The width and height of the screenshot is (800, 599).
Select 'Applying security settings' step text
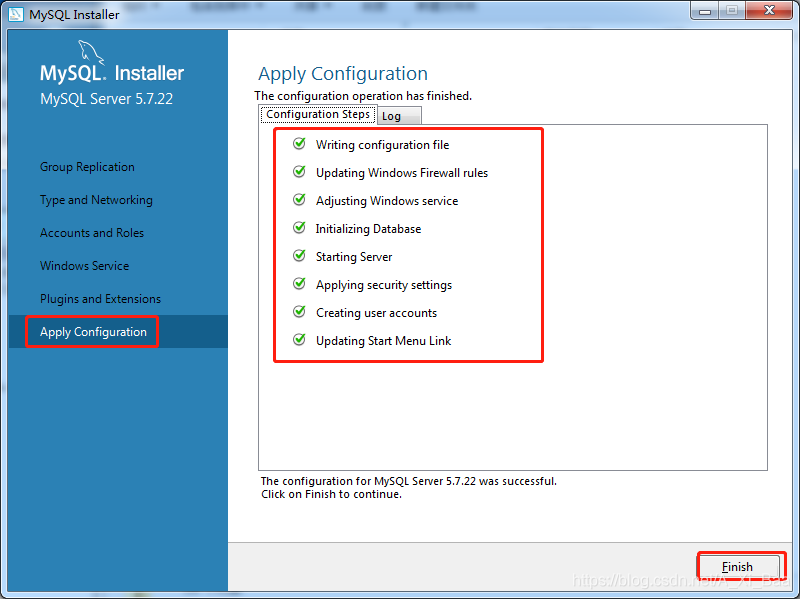(384, 285)
